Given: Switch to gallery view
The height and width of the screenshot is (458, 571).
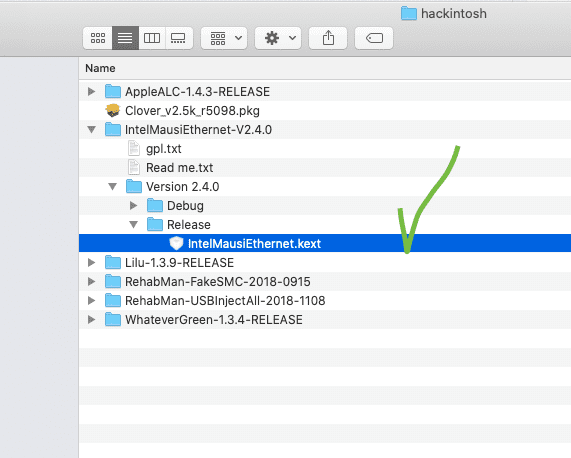Looking at the screenshot, I should click(178, 38).
